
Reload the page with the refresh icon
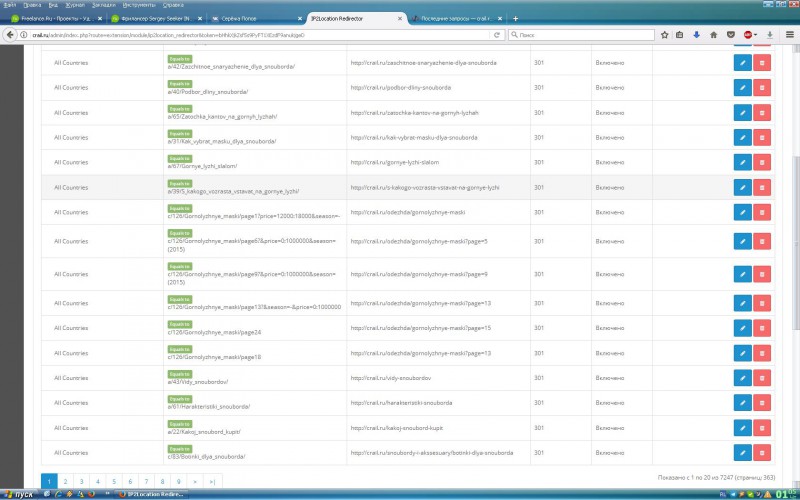[496, 35]
